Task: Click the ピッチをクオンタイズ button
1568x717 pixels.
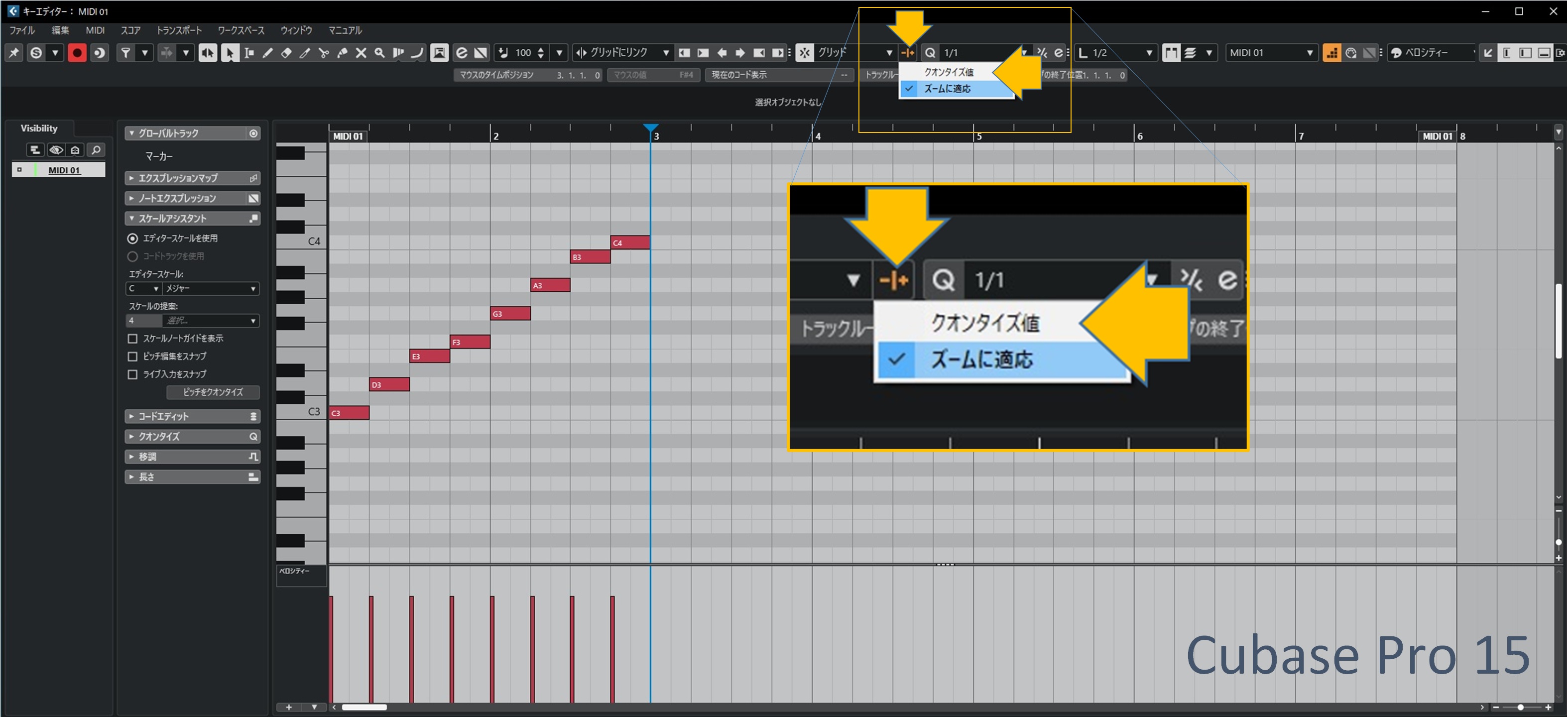Action: (x=213, y=392)
